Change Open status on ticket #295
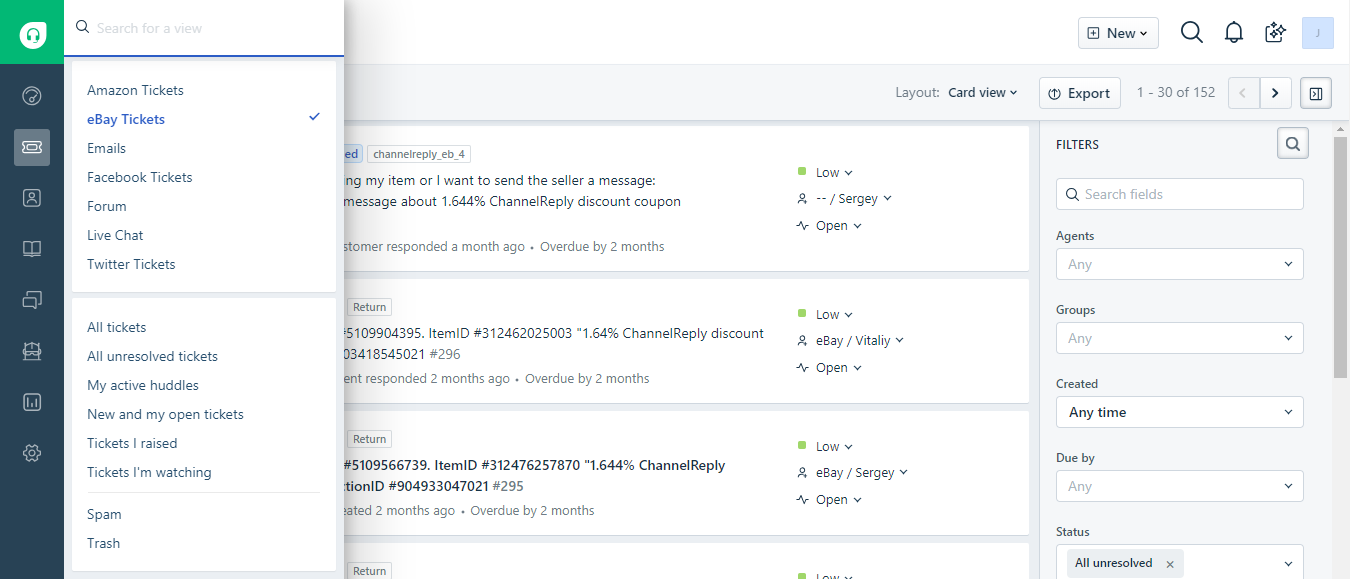1350x579 pixels. click(x=829, y=500)
